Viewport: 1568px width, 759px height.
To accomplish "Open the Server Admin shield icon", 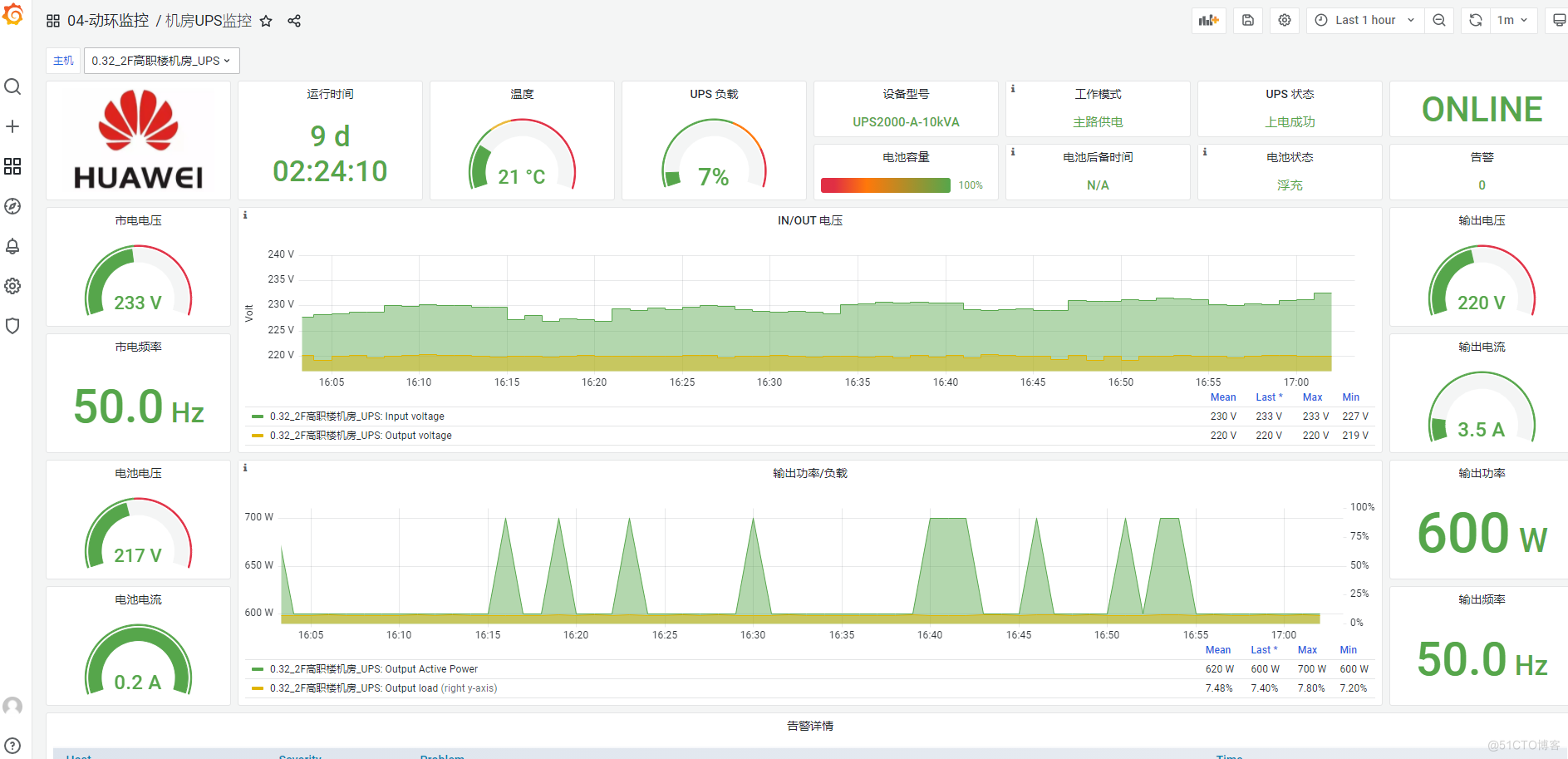I will click(x=12, y=326).
